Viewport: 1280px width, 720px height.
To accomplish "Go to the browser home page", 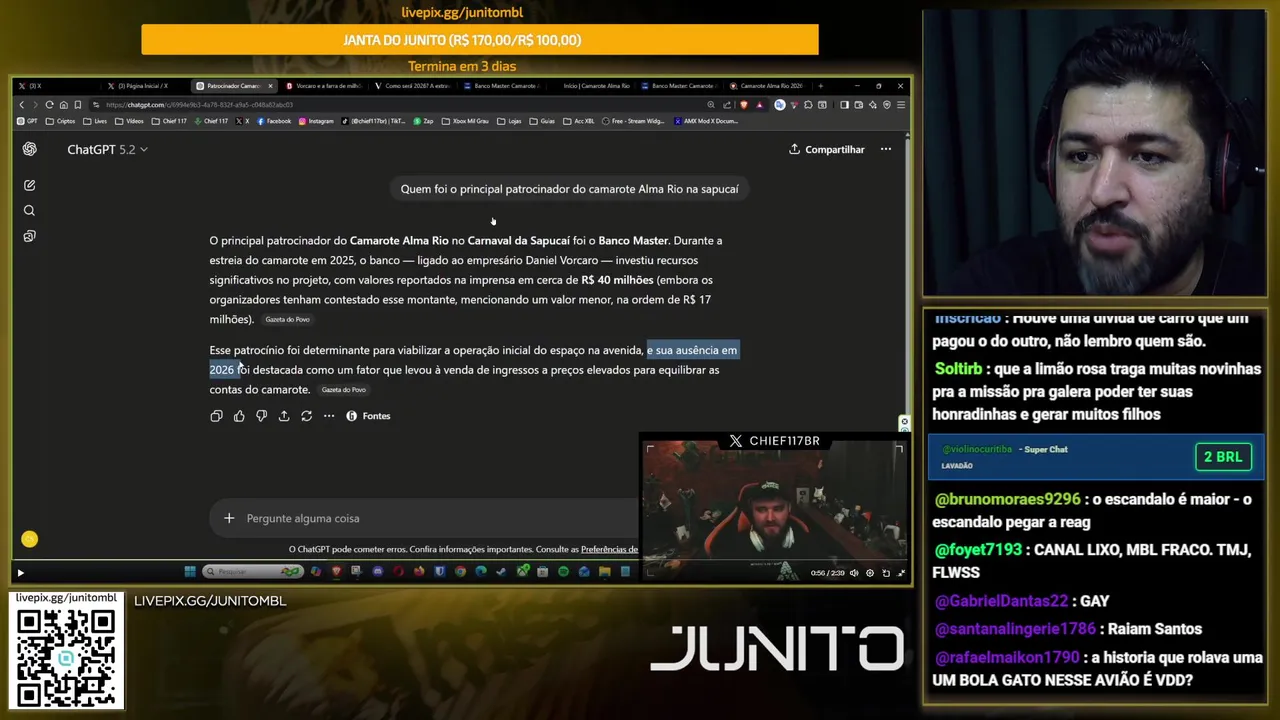I will [64, 105].
